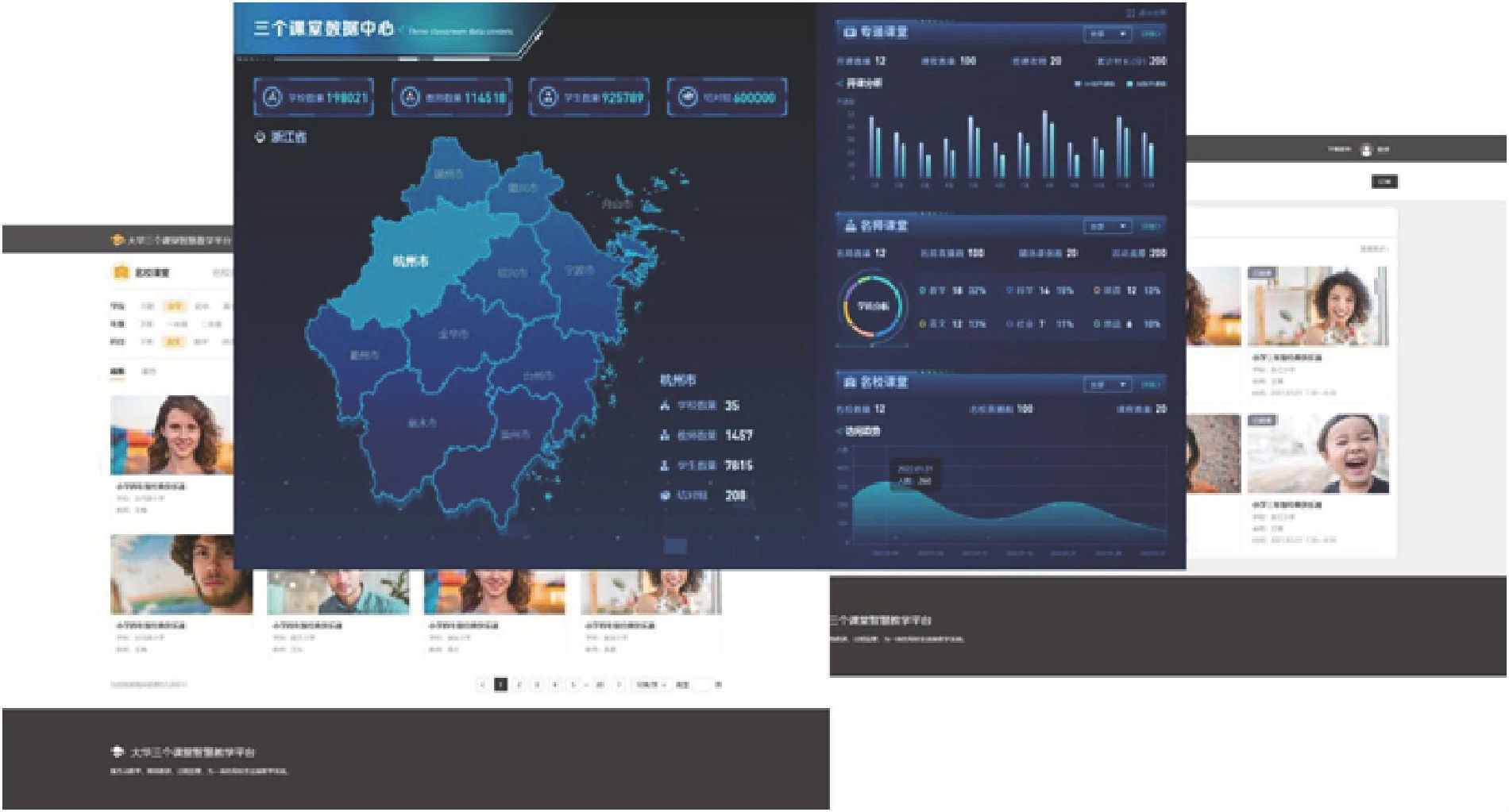Screen dimensions: 1509x812
Task: Select 杭州市 region on the map
Action: coord(411,260)
